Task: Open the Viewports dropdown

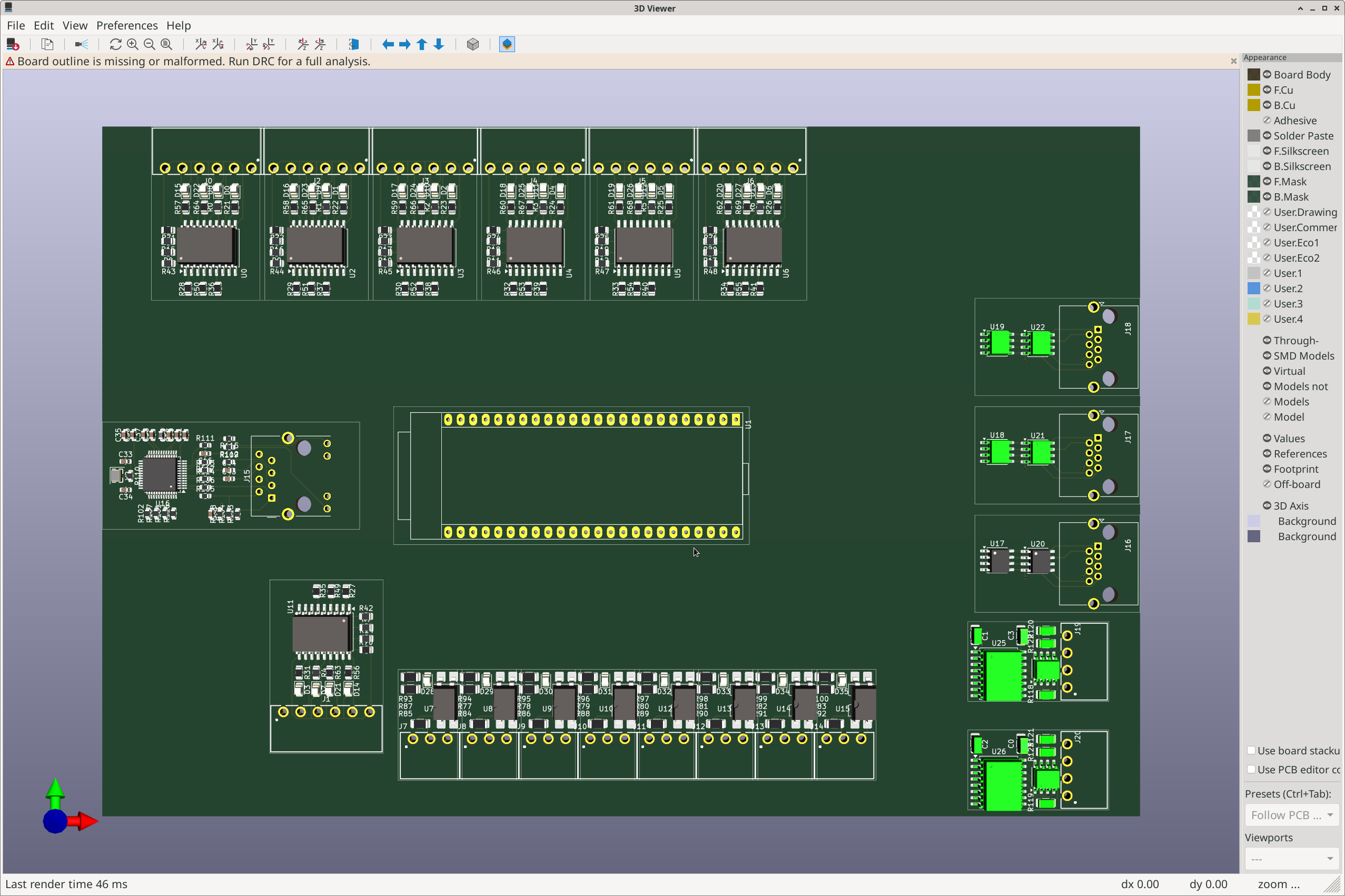Action: pos(1291,859)
